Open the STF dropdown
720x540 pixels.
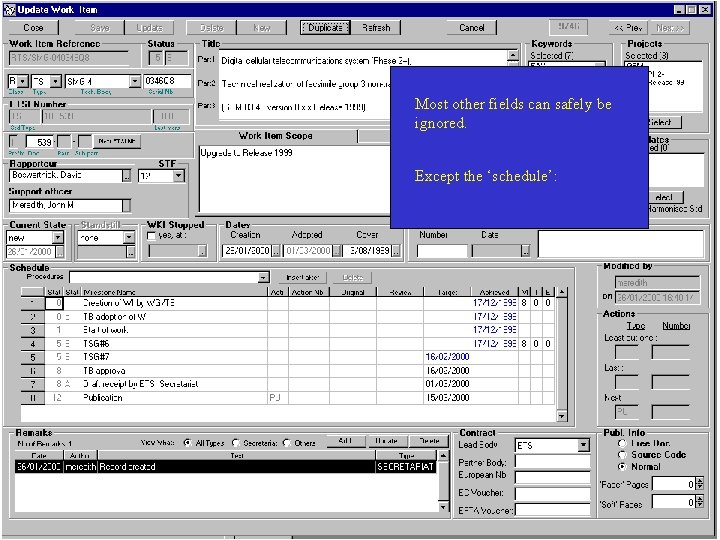coord(179,175)
